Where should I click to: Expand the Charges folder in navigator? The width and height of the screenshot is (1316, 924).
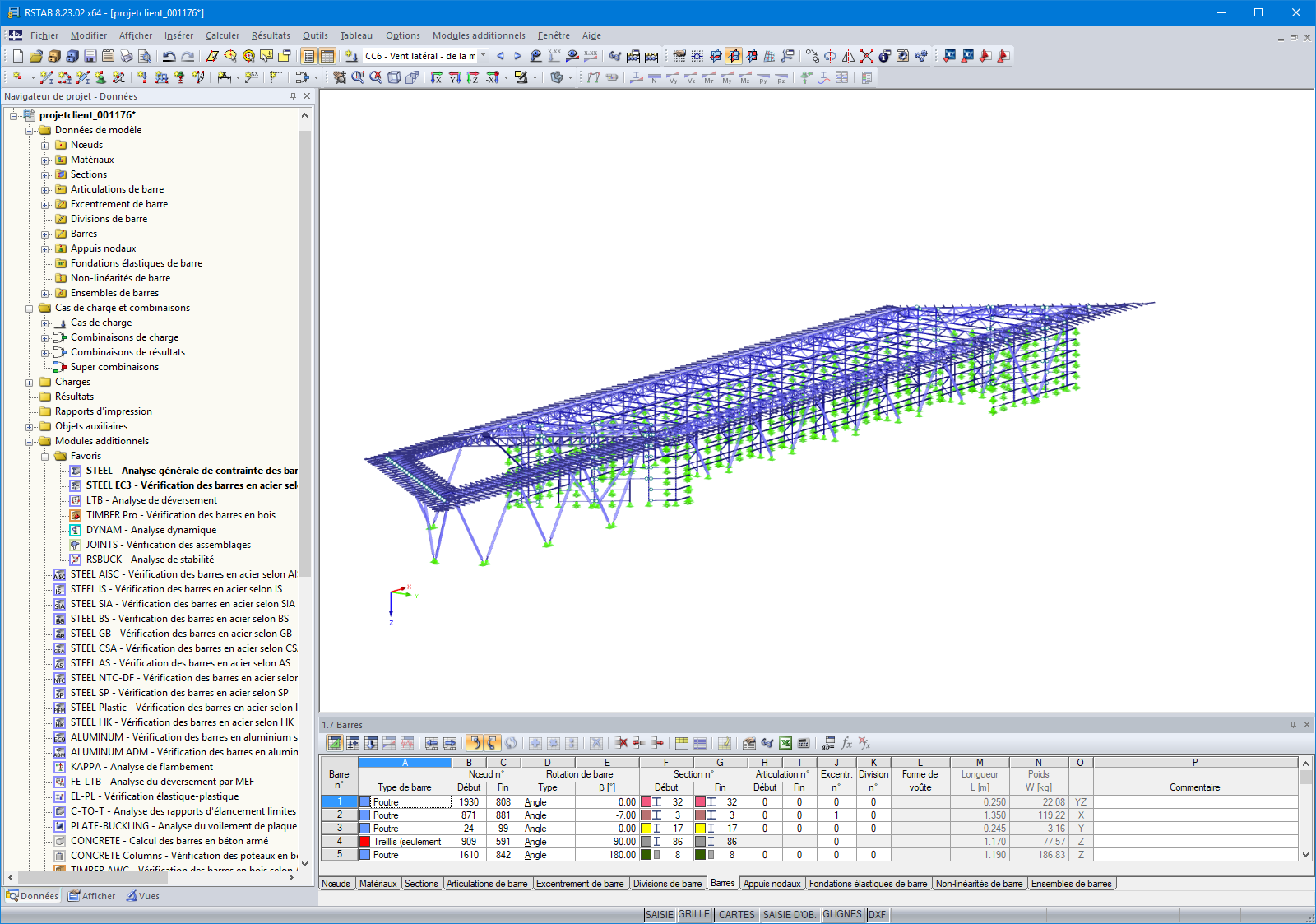pos(30,382)
